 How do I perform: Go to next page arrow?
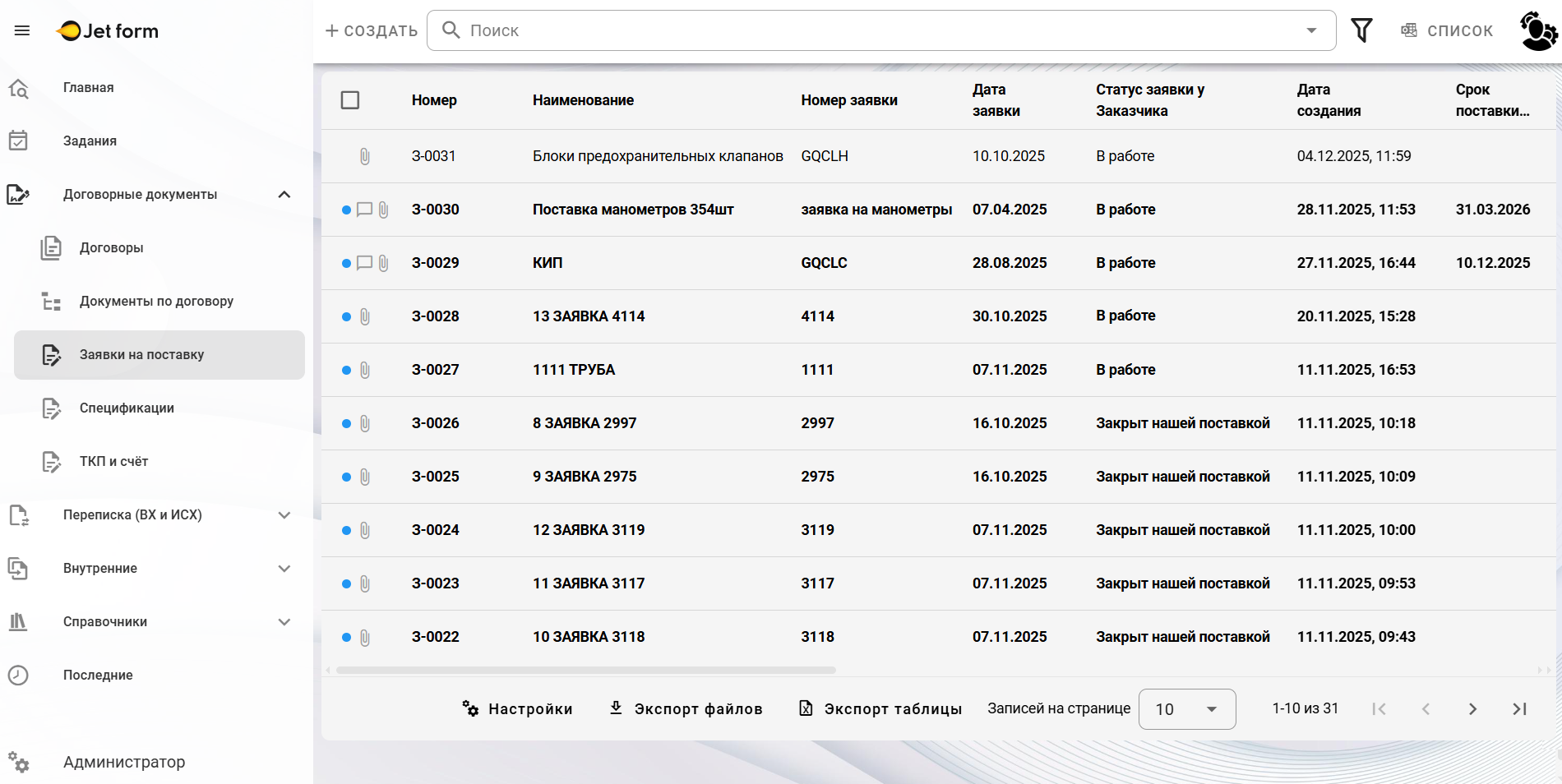(1472, 708)
